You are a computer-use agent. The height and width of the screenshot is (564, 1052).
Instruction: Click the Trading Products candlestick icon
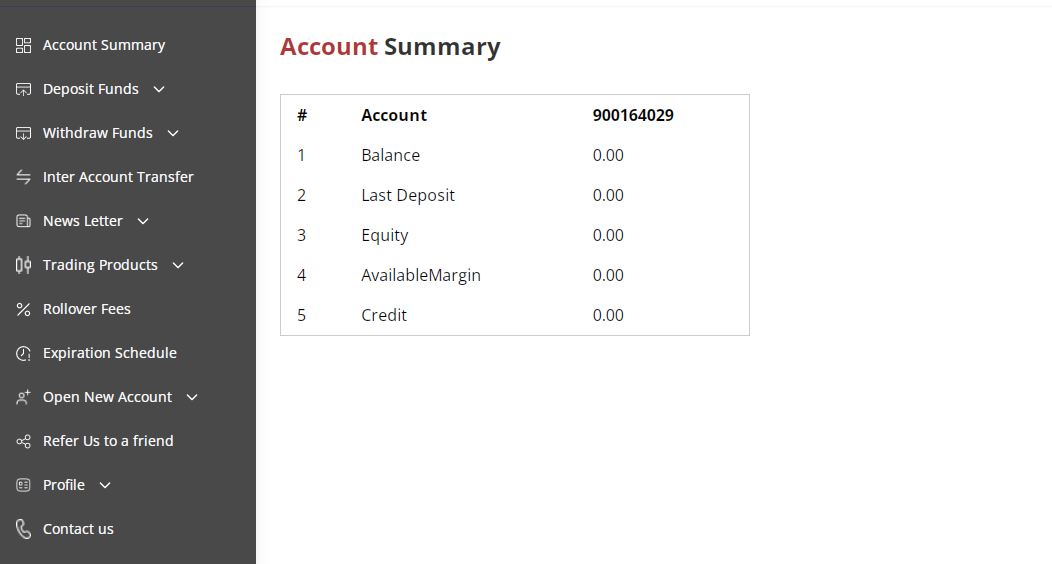[x=23, y=265]
